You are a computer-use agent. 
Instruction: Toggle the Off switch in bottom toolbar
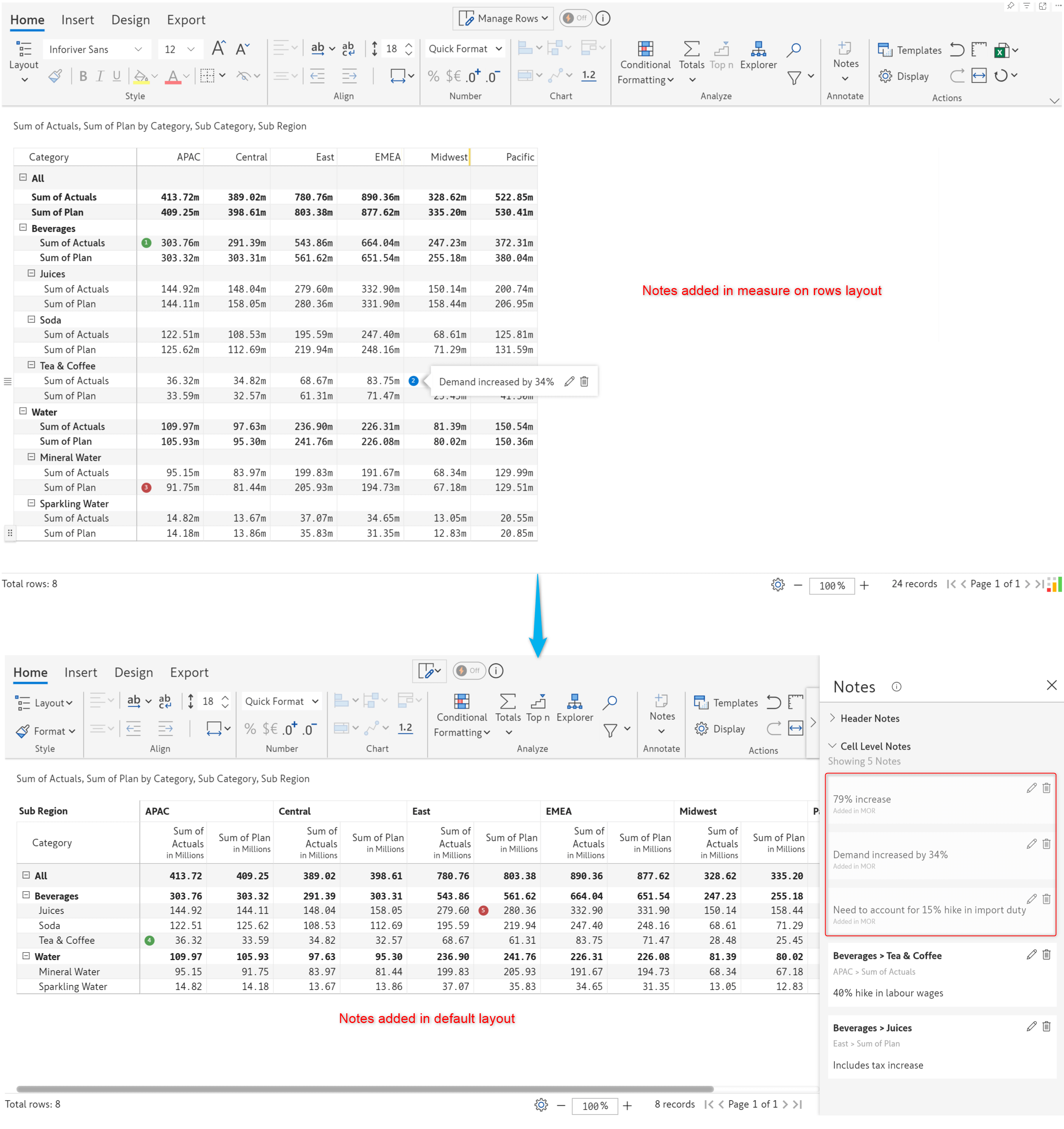469,671
